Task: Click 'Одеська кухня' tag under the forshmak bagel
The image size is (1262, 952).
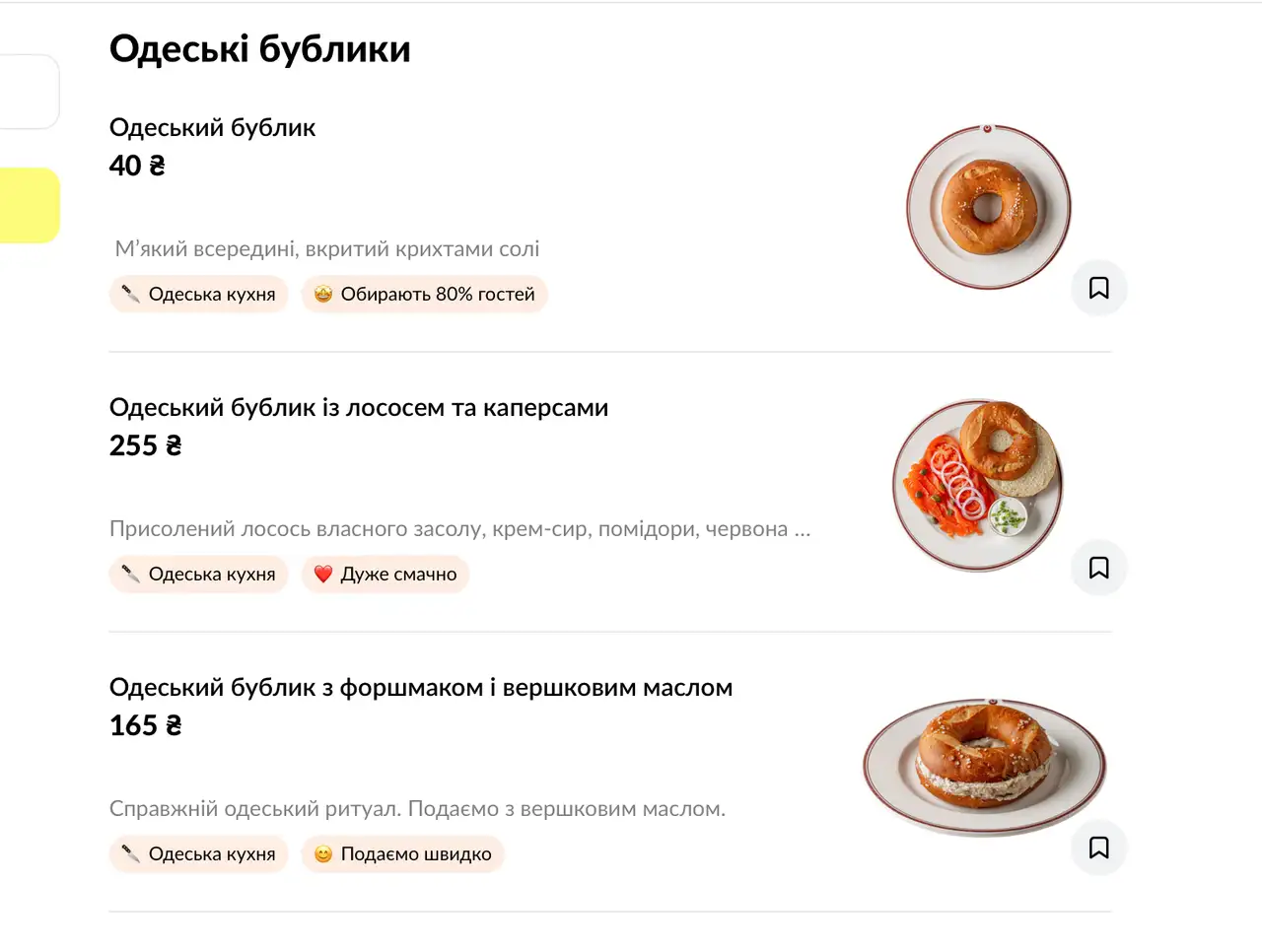Action: [198, 853]
